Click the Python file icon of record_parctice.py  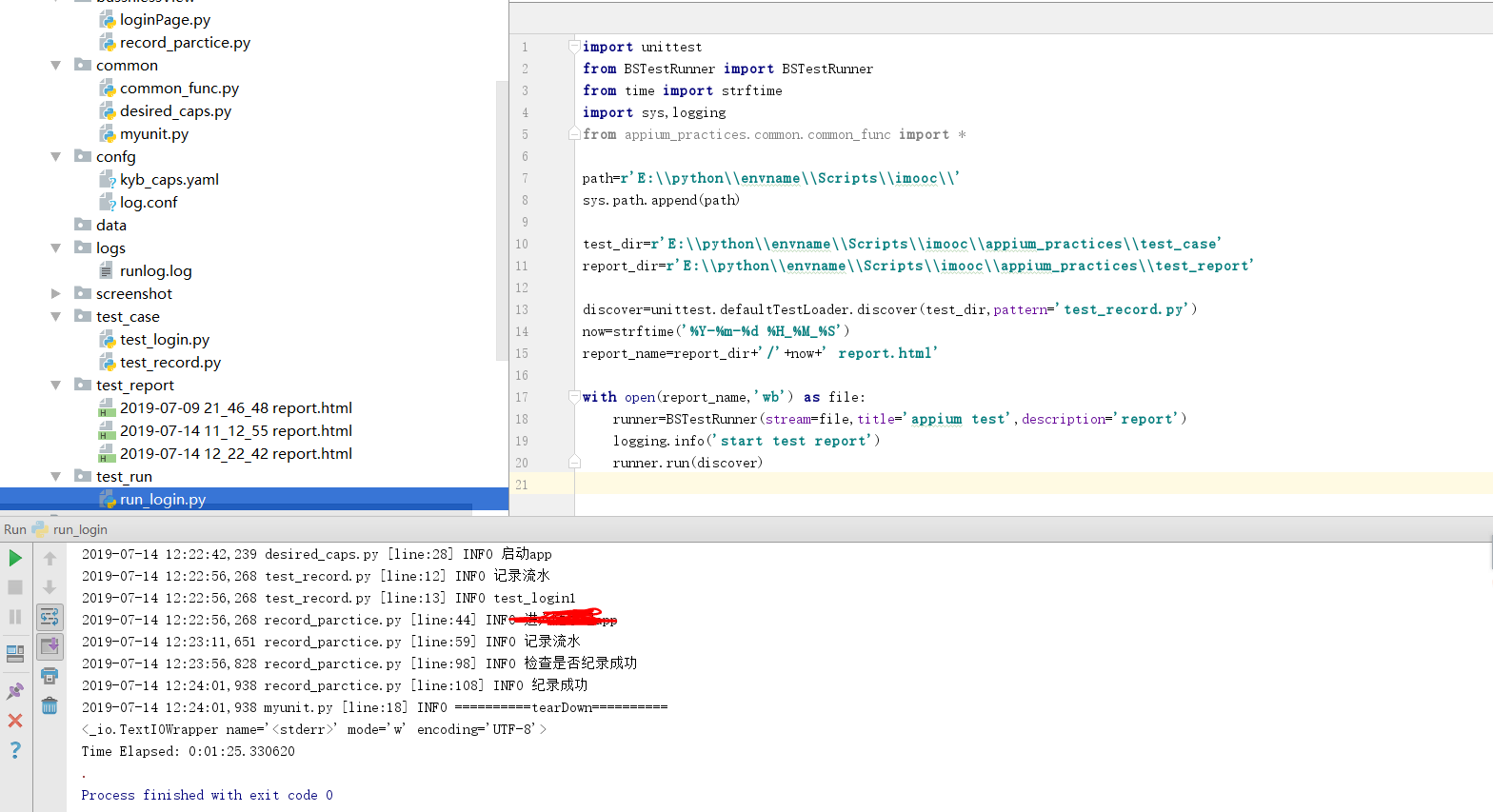[x=108, y=43]
